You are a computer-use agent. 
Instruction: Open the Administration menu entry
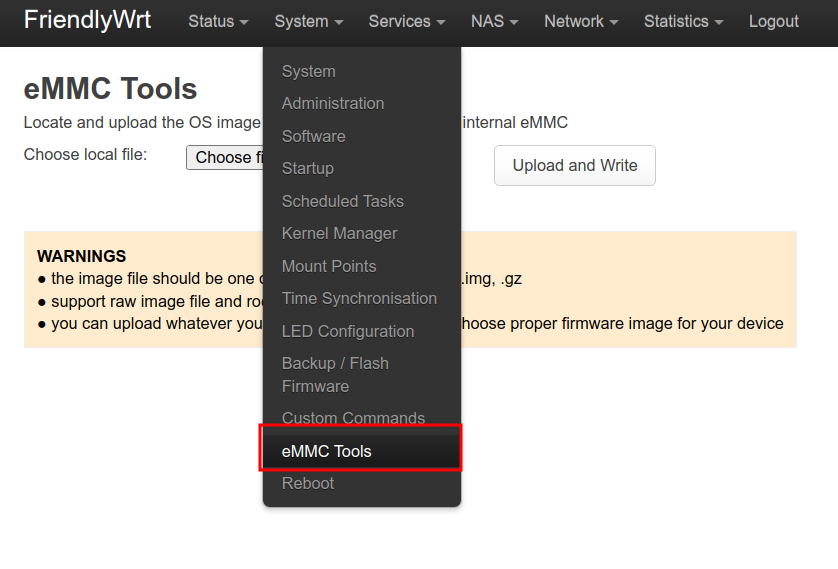tap(333, 103)
